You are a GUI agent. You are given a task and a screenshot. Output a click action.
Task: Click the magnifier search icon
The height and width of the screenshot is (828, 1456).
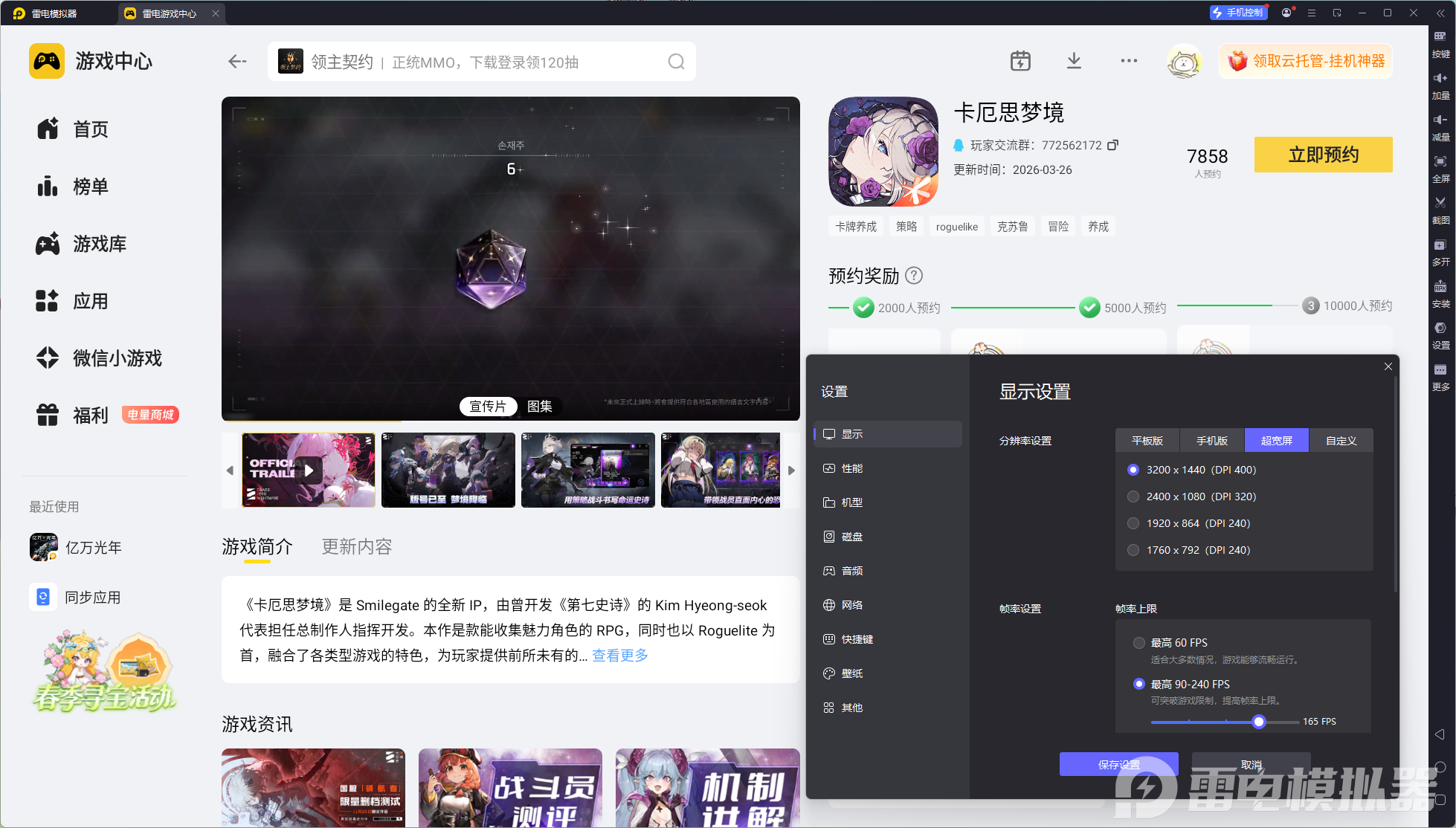tap(675, 62)
